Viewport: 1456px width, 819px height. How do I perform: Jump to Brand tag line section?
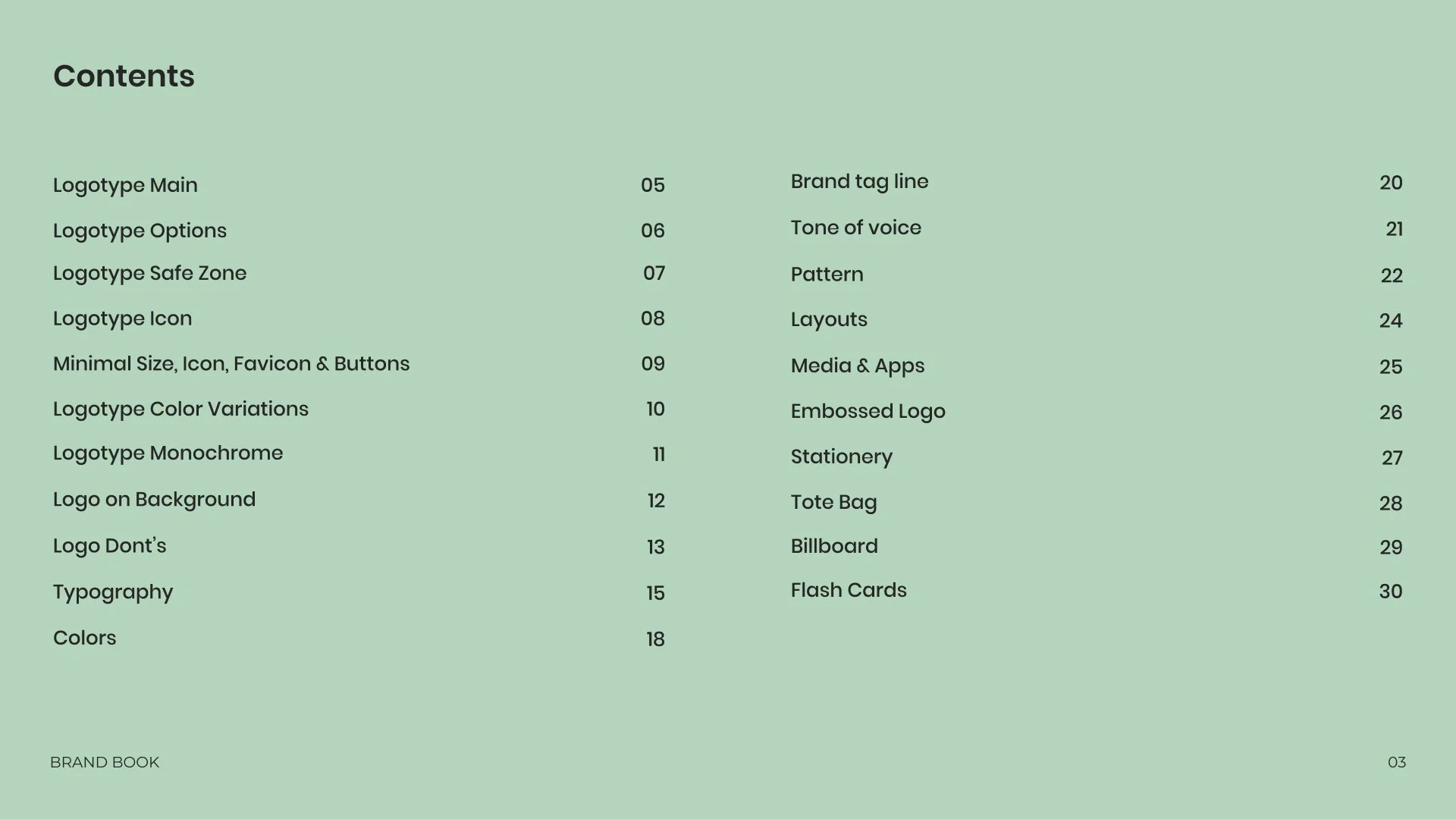859,182
